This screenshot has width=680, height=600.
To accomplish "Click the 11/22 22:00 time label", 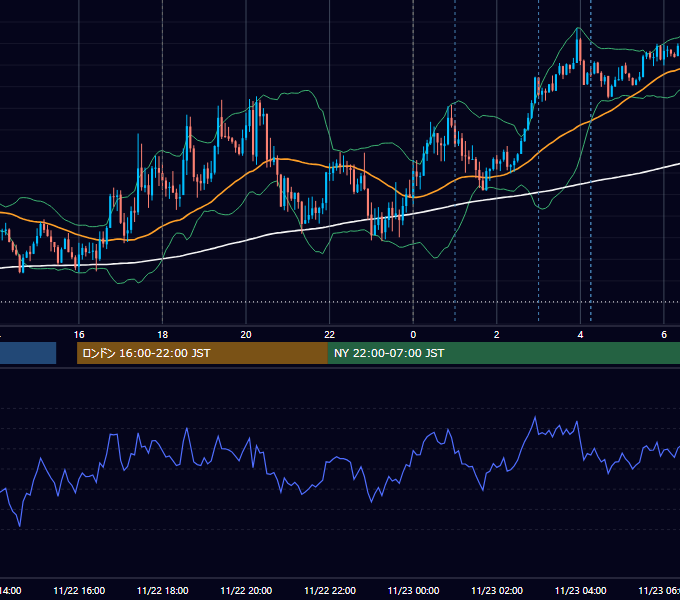I will [330, 590].
